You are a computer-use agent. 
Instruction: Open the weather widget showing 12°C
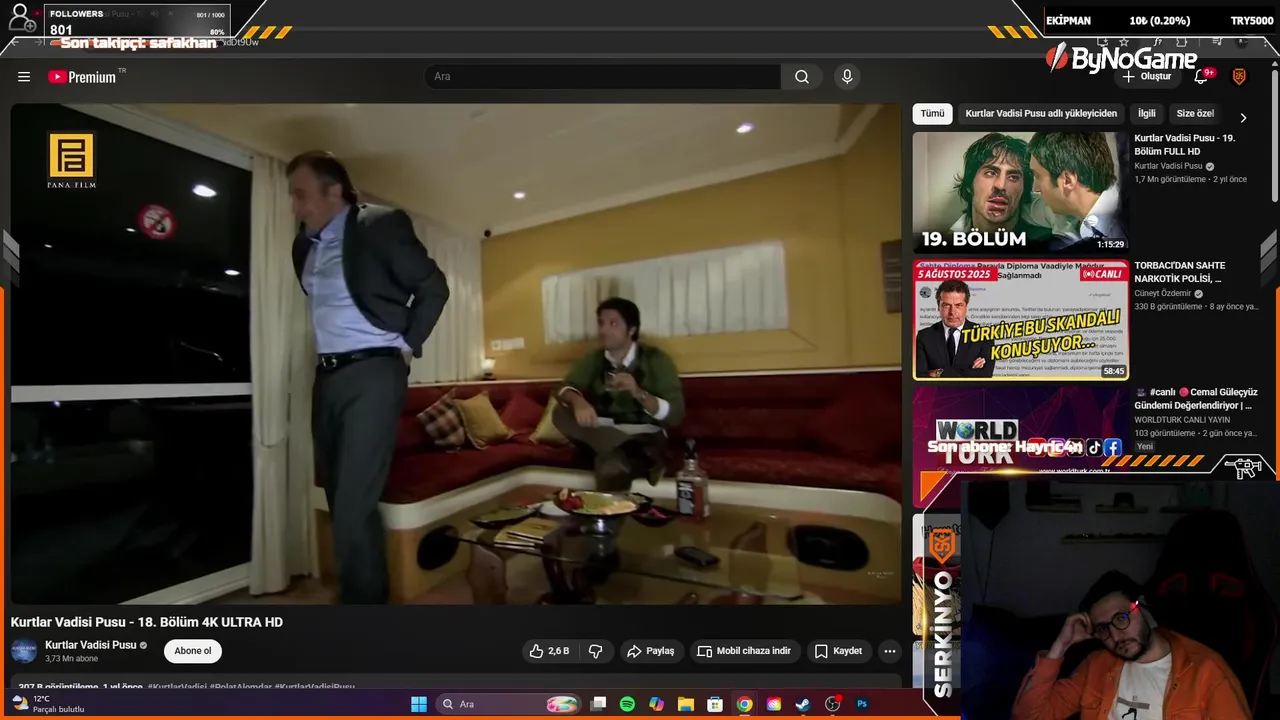click(48, 704)
